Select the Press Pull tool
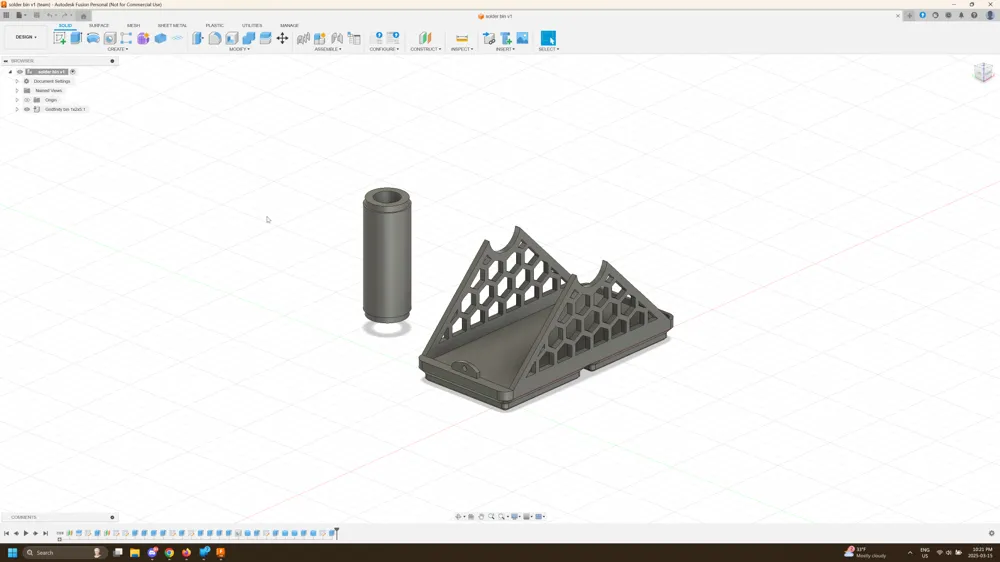The width and height of the screenshot is (1000, 562). click(198, 38)
